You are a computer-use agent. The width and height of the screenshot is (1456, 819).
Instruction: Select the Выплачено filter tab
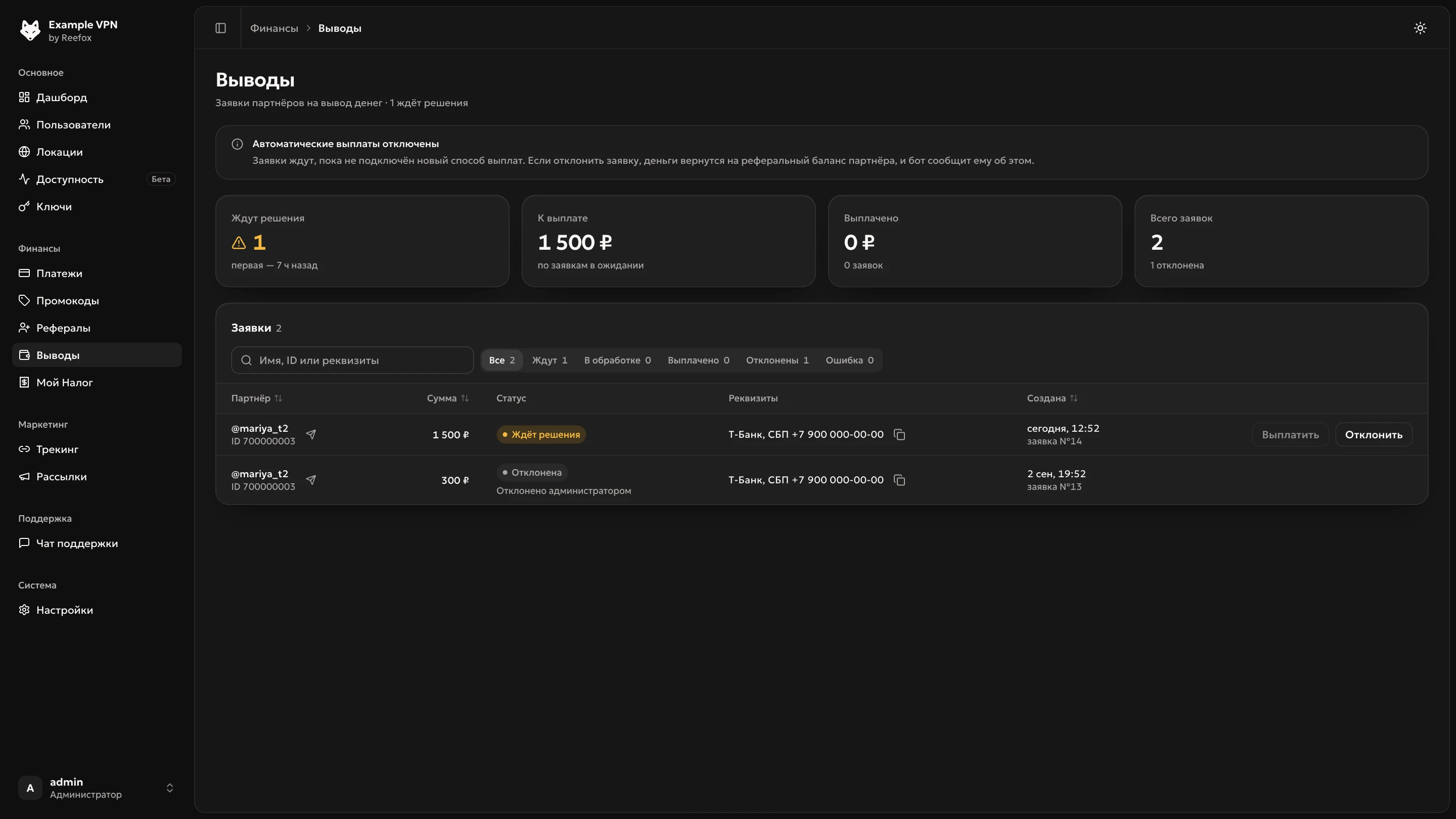[698, 360]
